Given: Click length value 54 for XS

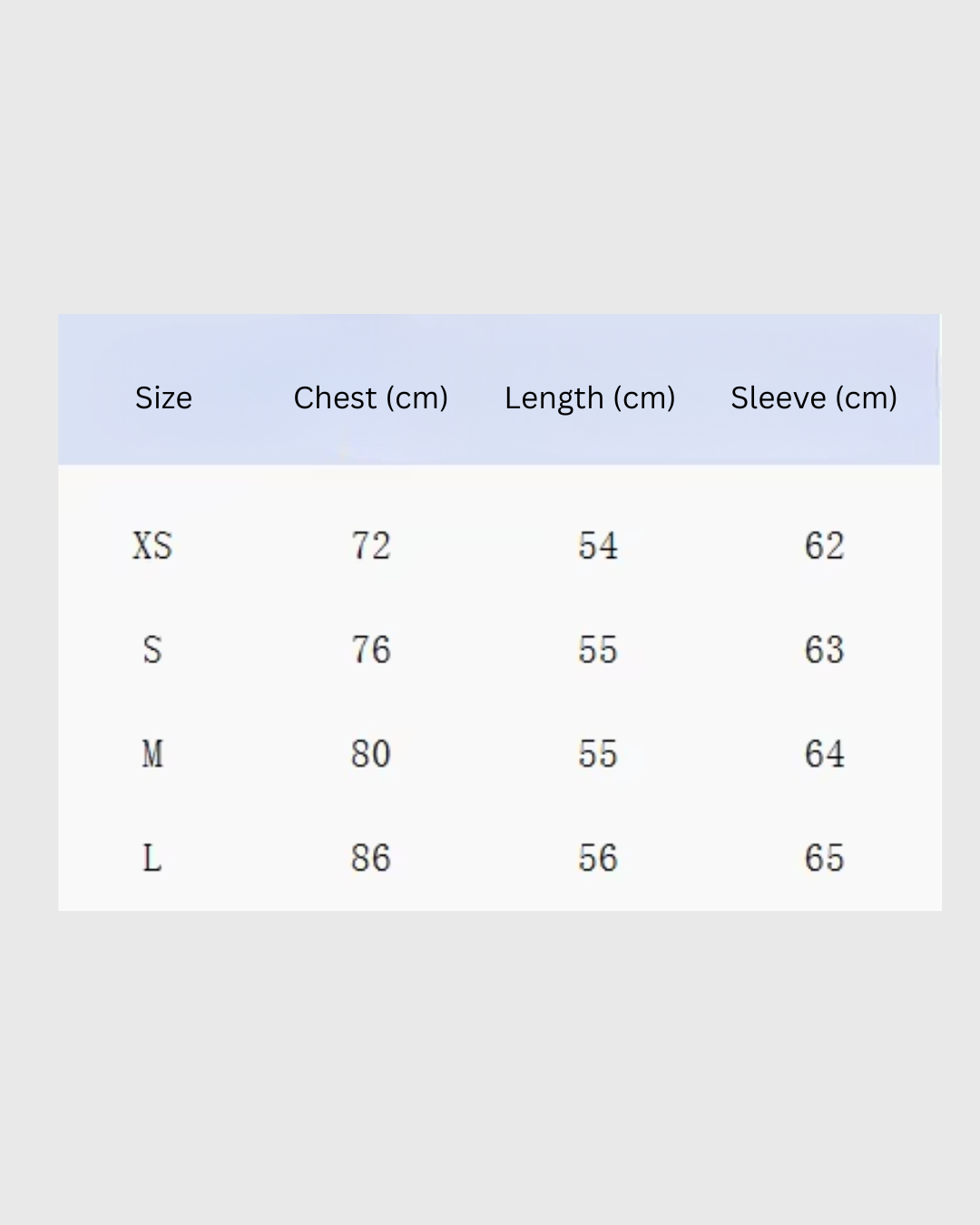Looking at the screenshot, I should click(598, 546).
